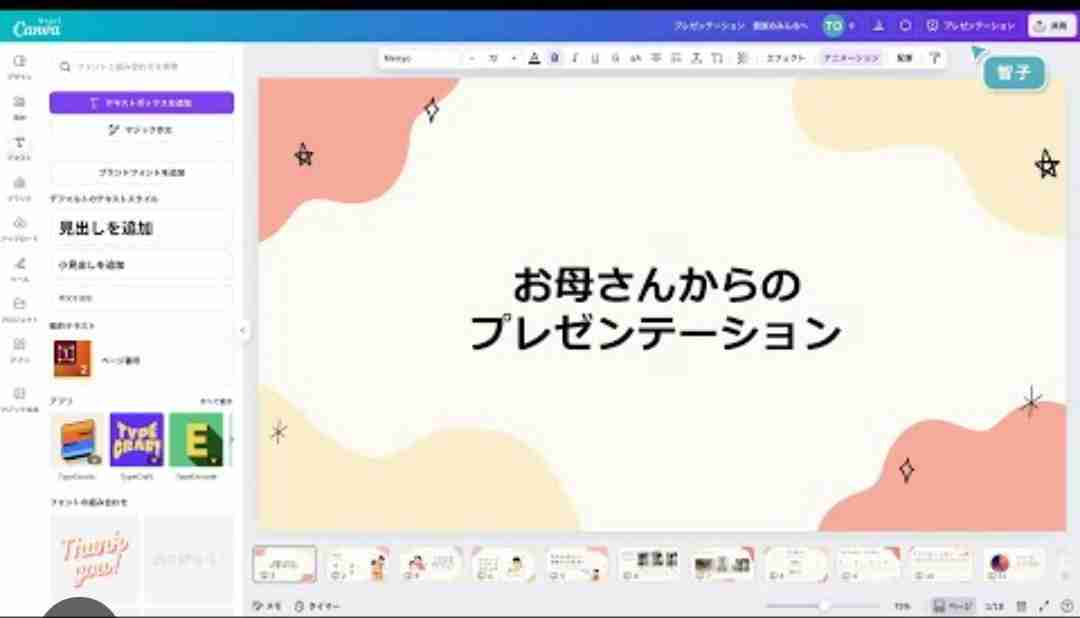The image size is (1080, 618).
Task: Open the font family dropdown
Action: tap(420, 59)
